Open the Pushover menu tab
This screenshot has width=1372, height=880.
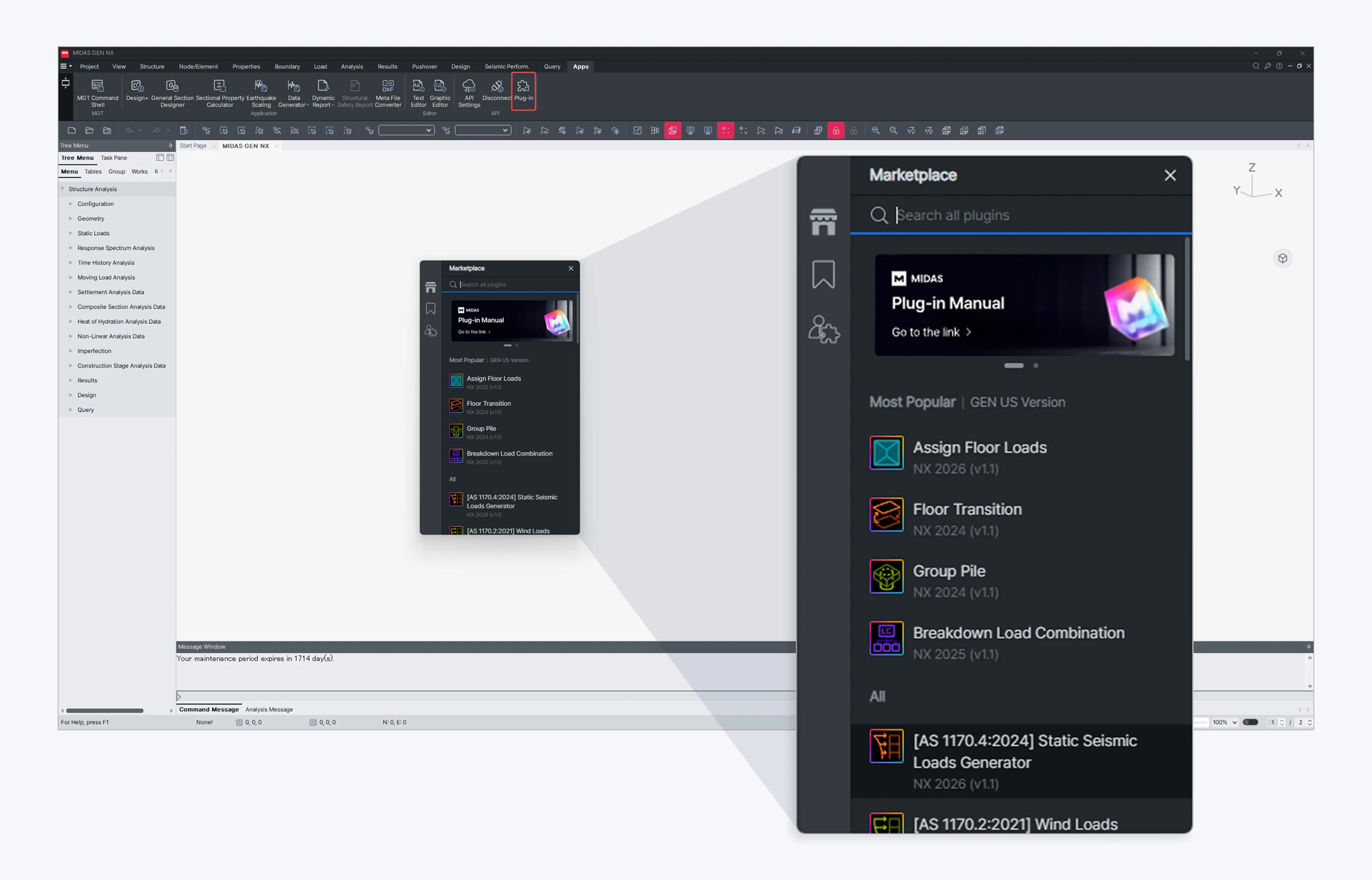[x=425, y=67]
